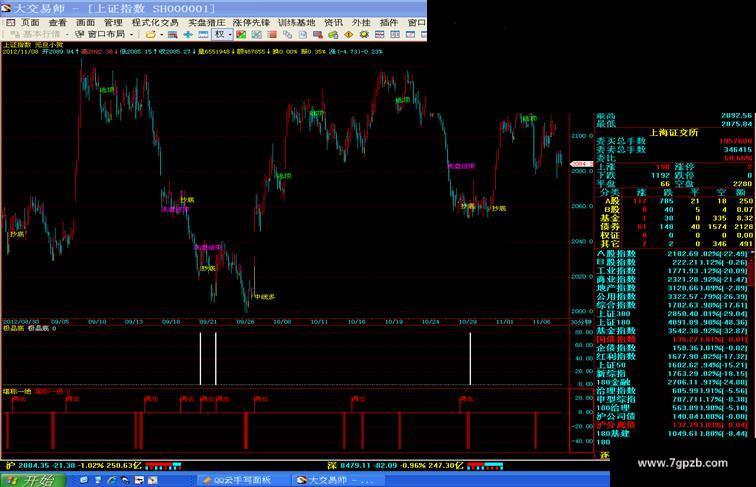Open the 外挂 menu
Image resolution: width=756 pixels, height=487 pixels.
click(361, 23)
